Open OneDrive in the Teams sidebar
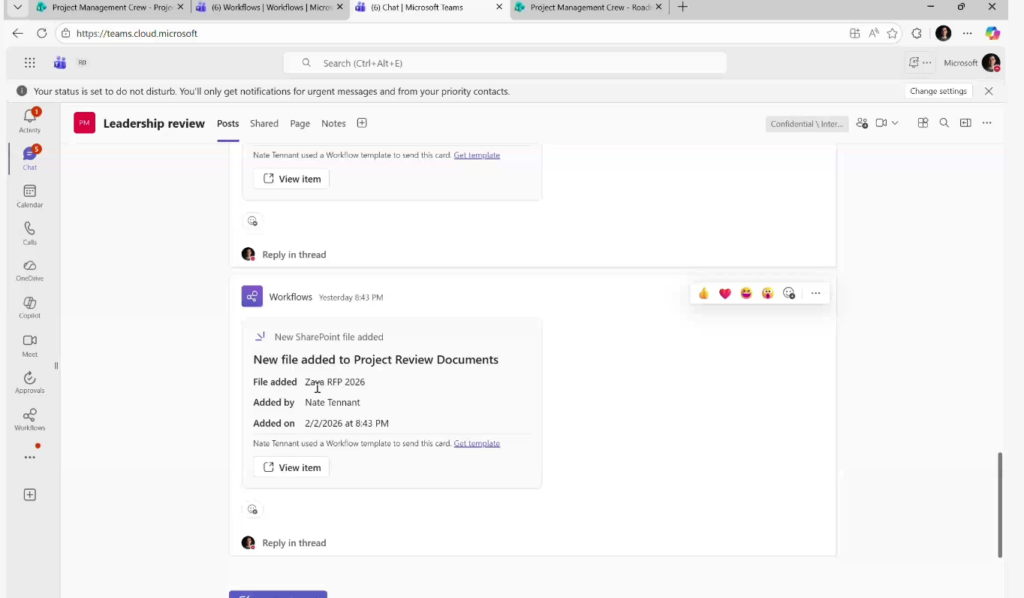The width and height of the screenshot is (1024, 598). [x=29, y=270]
